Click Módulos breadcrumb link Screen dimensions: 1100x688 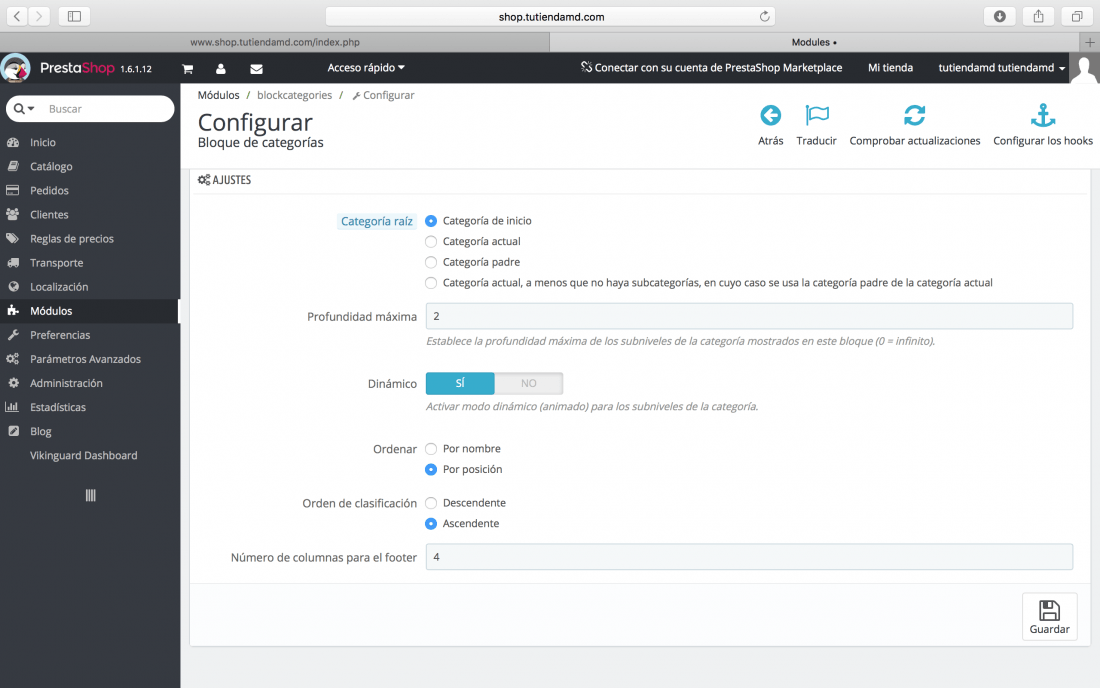click(x=218, y=95)
